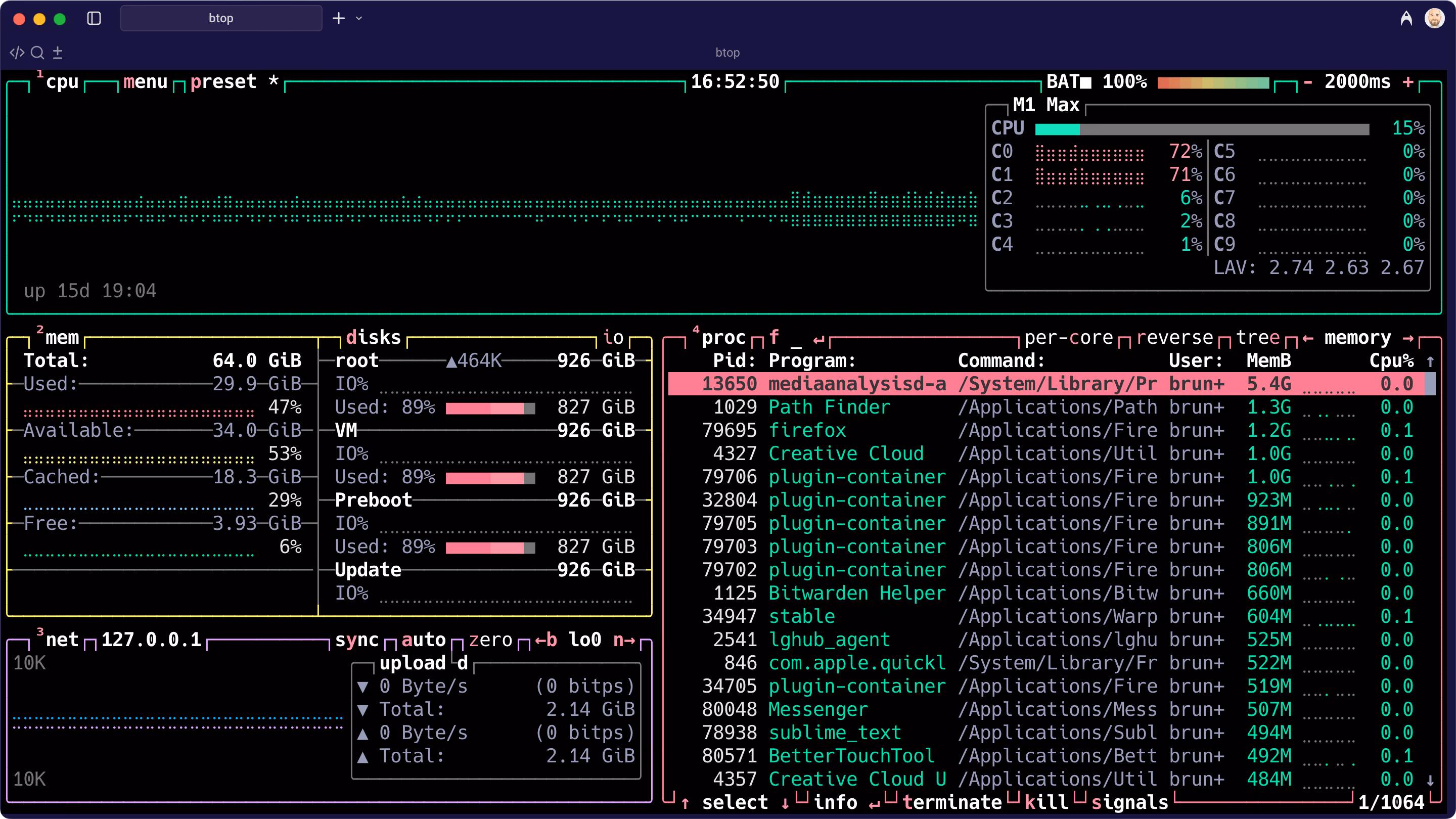Click the proc filter f option
The height and width of the screenshot is (819, 1456).
[774, 337]
